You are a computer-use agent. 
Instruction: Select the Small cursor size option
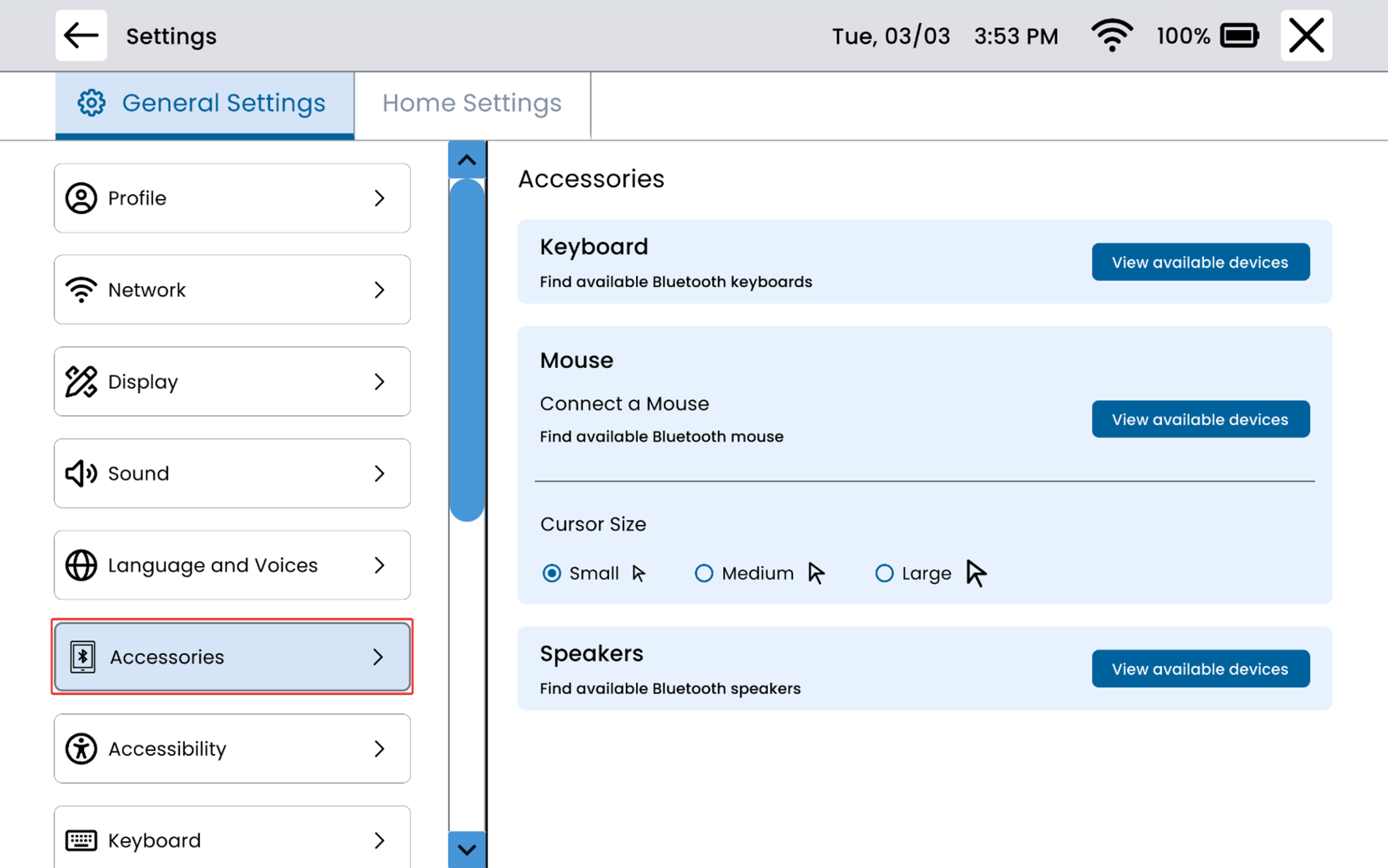[551, 573]
